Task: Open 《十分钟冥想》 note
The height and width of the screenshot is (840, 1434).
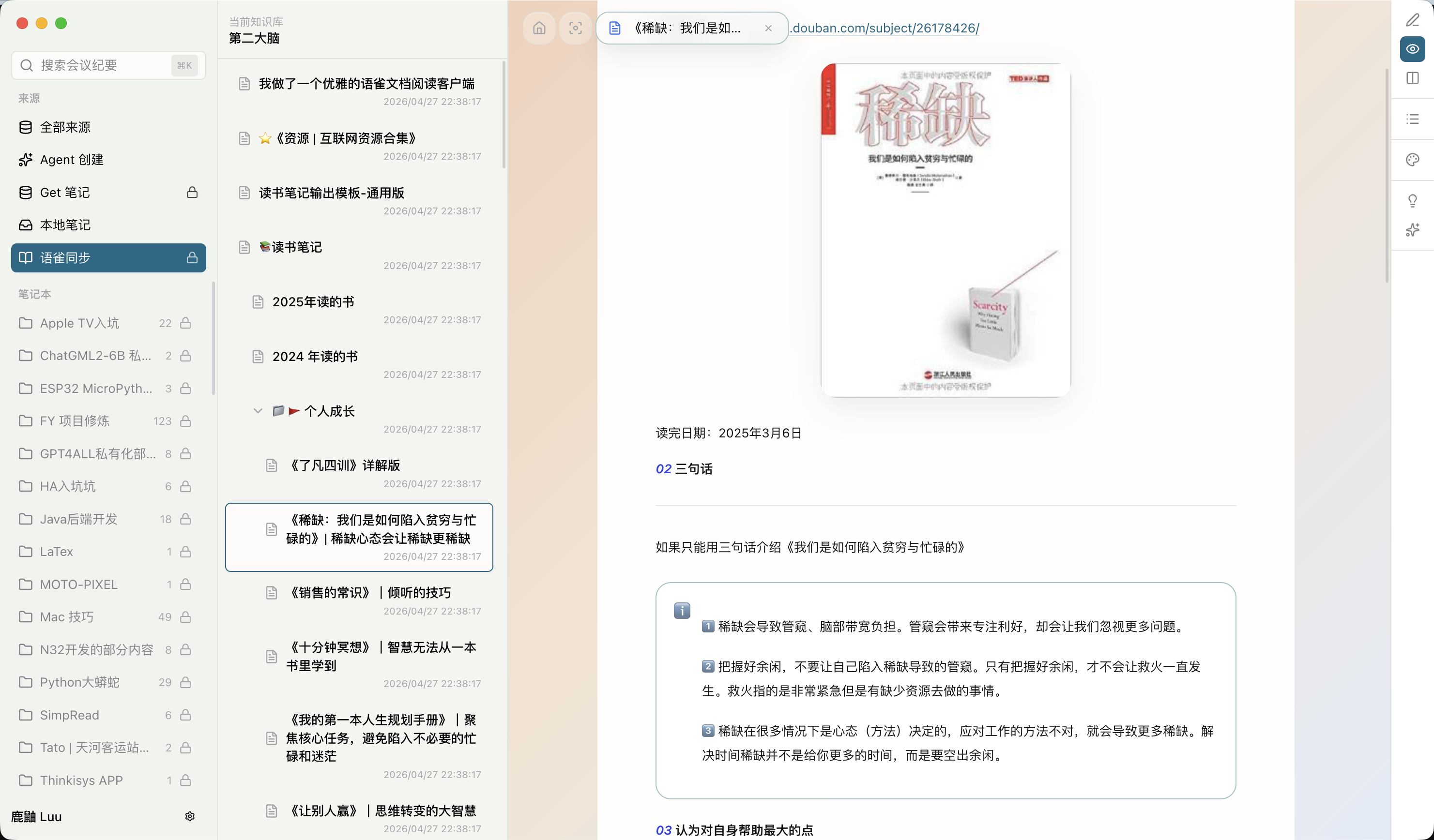Action: (359, 664)
